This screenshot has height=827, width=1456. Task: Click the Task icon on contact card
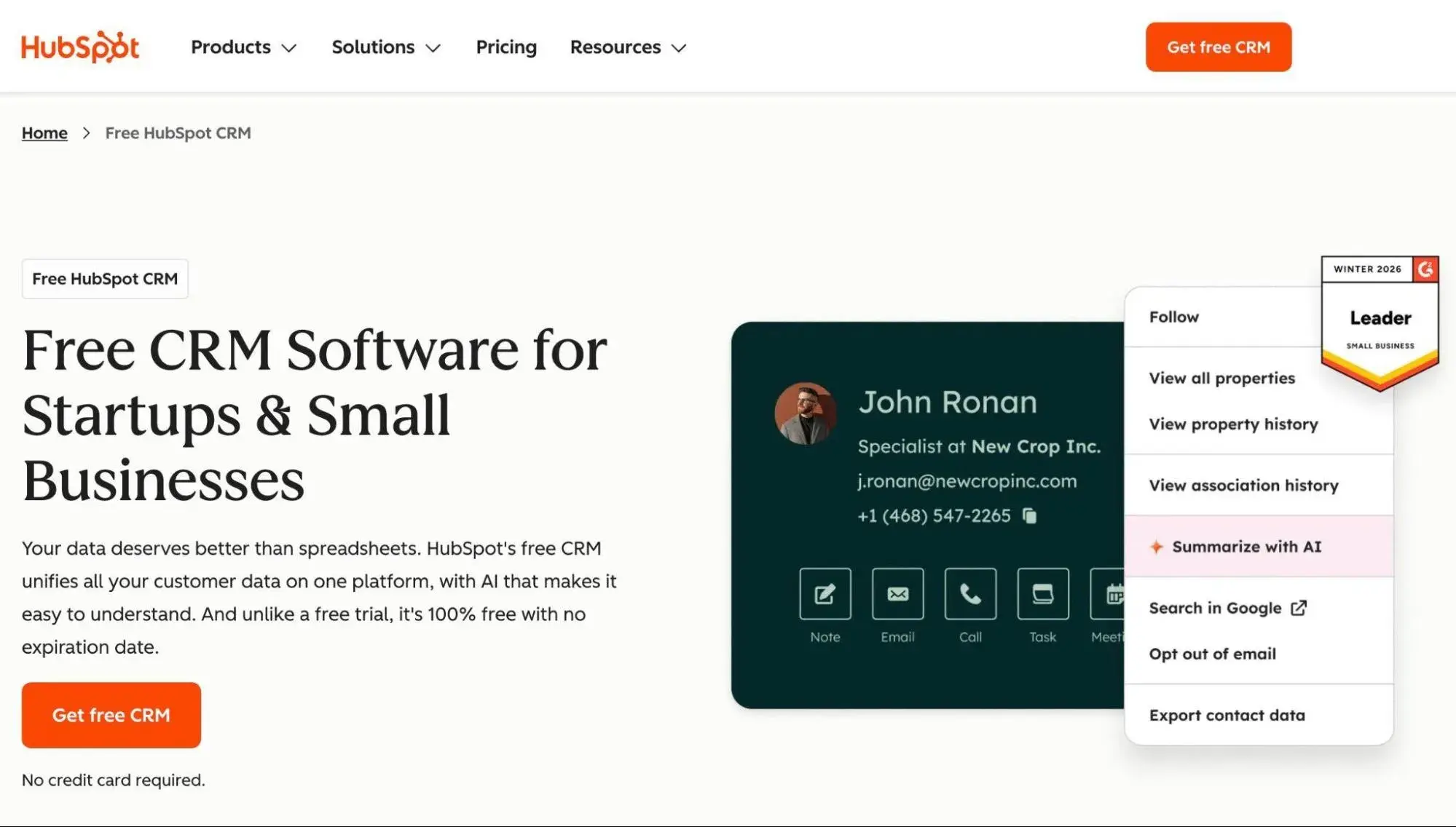(x=1043, y=593)
